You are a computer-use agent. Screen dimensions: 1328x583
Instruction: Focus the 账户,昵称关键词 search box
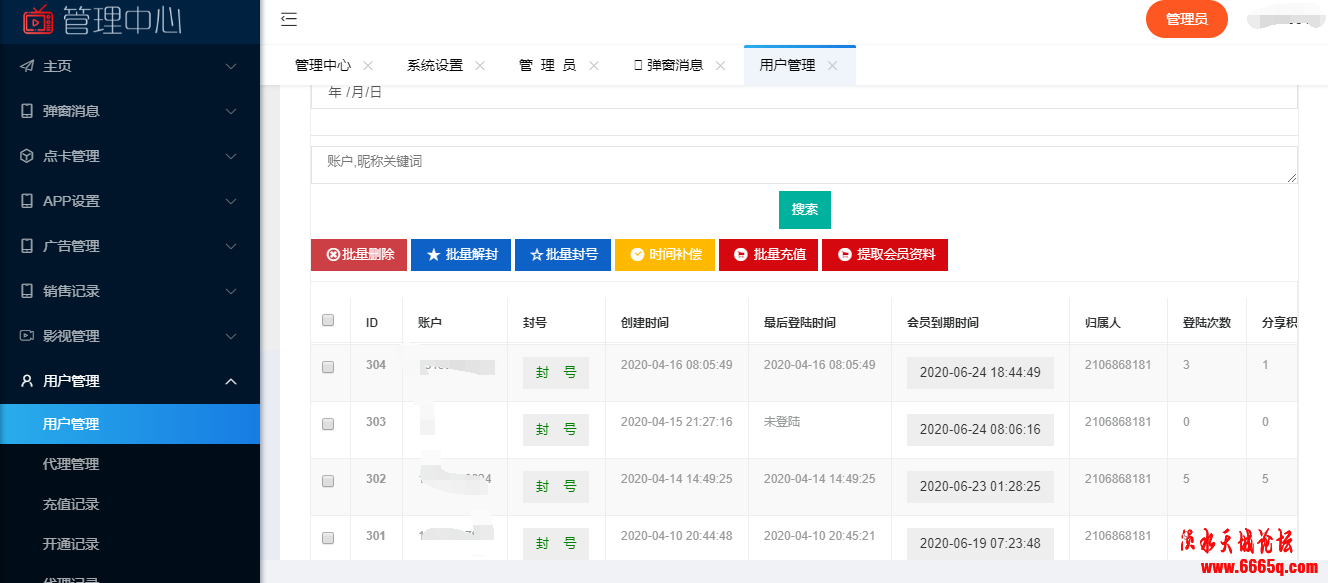pos(804,165)
